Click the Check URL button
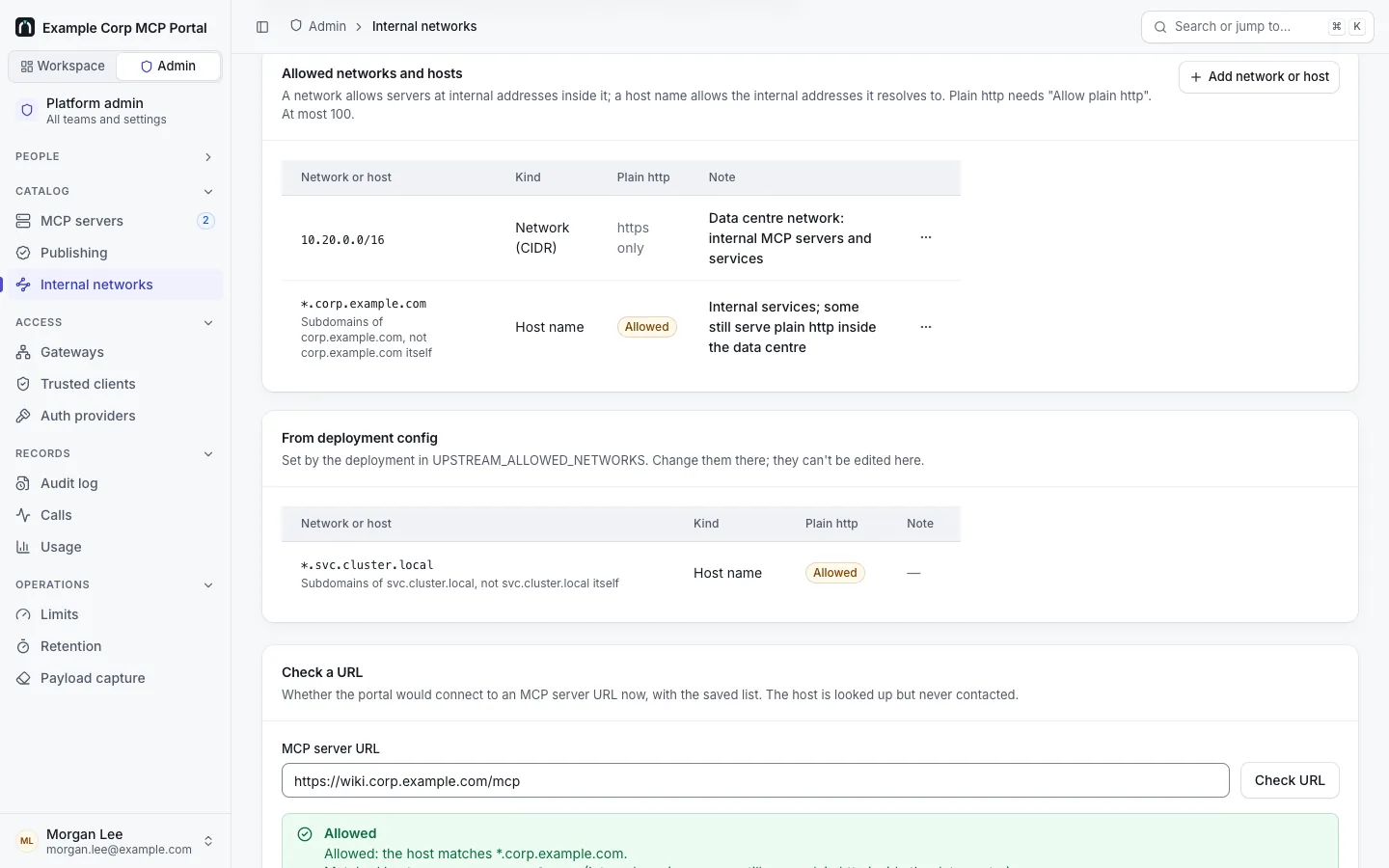 coord(1290,780)
